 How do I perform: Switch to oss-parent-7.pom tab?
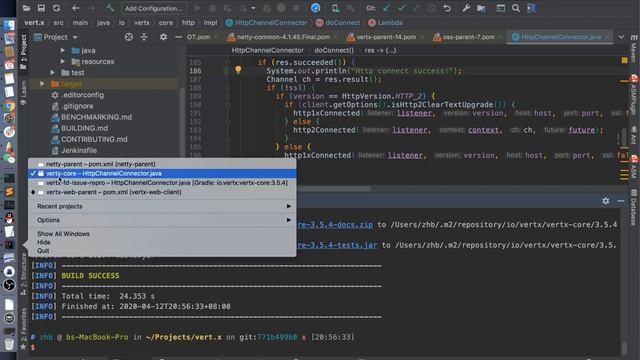[468, 37]
